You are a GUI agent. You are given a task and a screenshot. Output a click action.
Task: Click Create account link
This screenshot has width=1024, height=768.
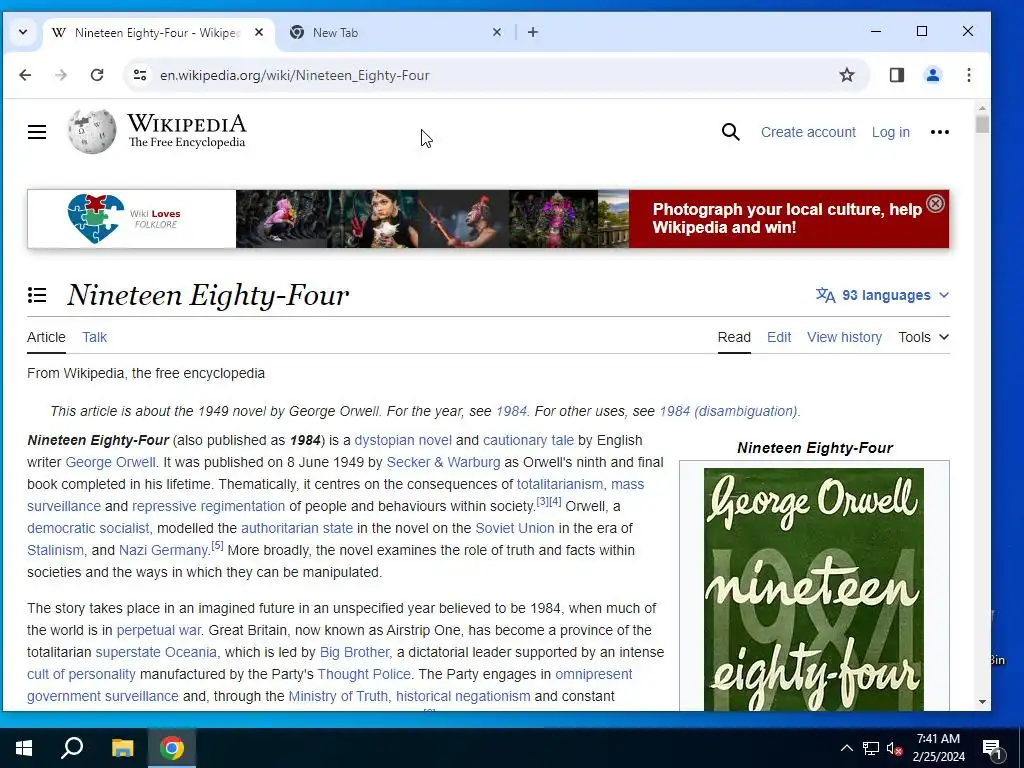point(808,132)
